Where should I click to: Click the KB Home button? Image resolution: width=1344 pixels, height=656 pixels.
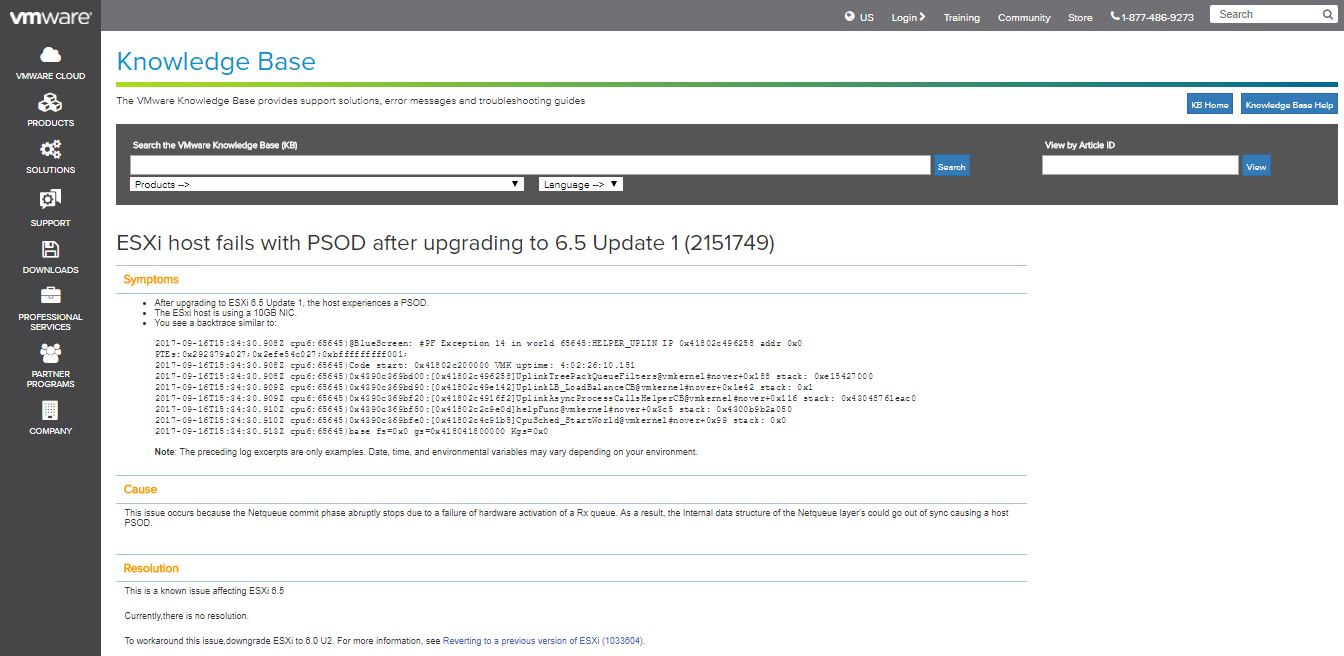[x=1209, y=105]
